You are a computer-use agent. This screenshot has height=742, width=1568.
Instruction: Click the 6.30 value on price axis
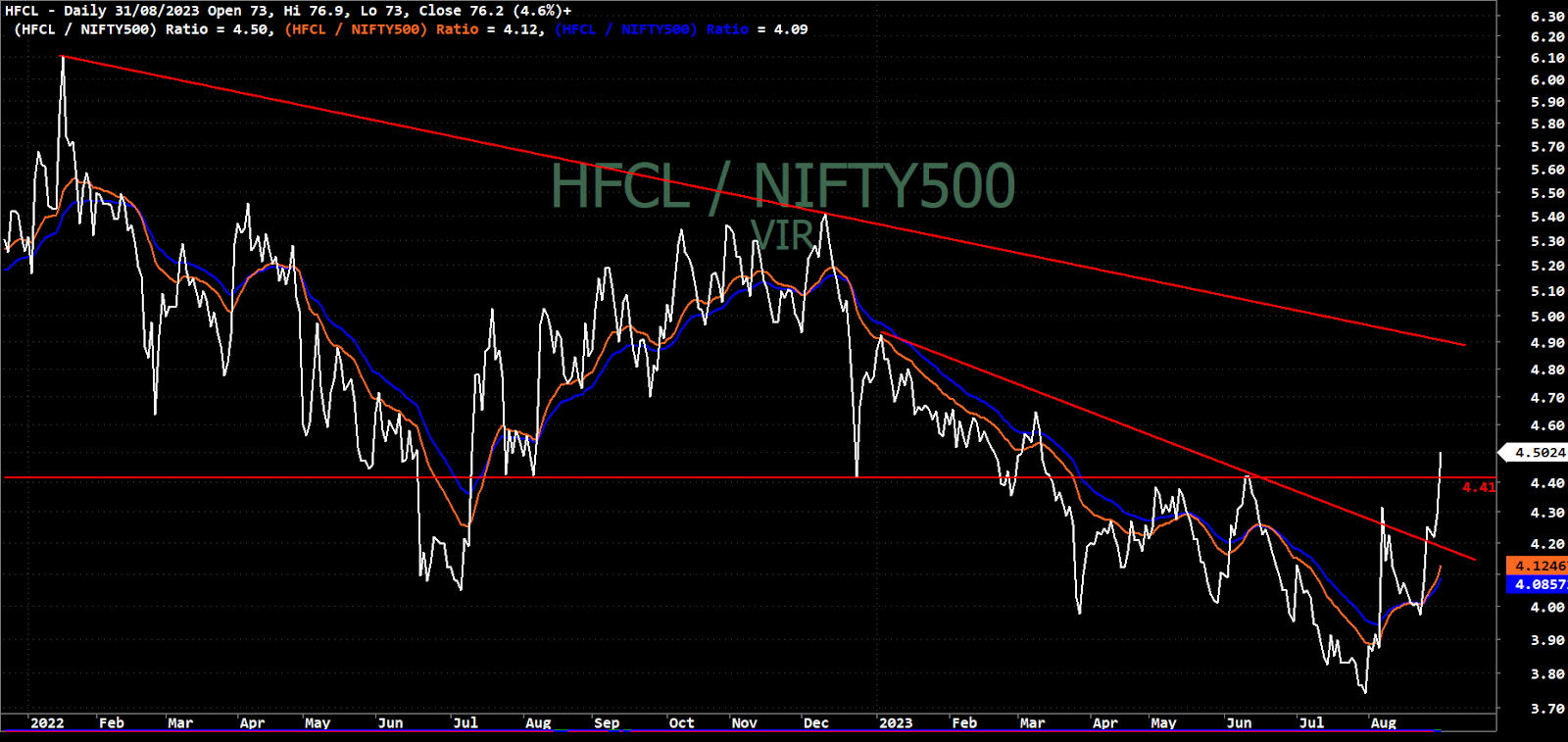click(1547, 17)
